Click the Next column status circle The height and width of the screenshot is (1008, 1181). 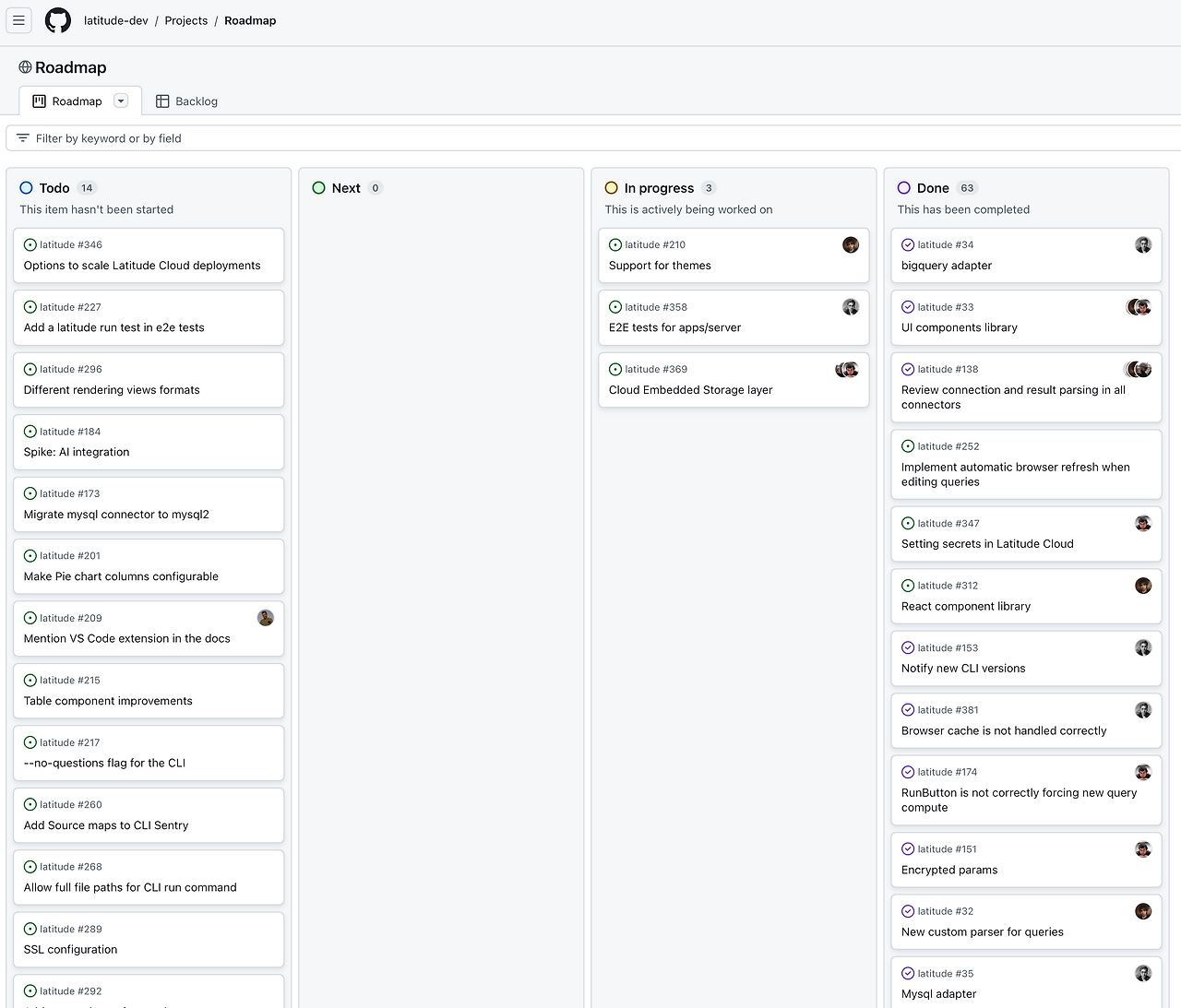point(318,188)
